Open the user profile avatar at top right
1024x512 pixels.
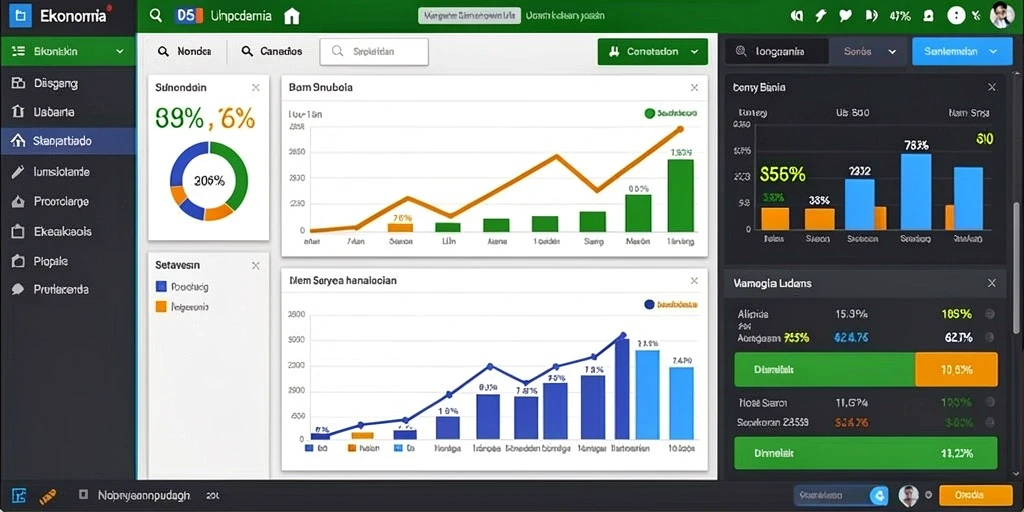[x=1001, y=16]
